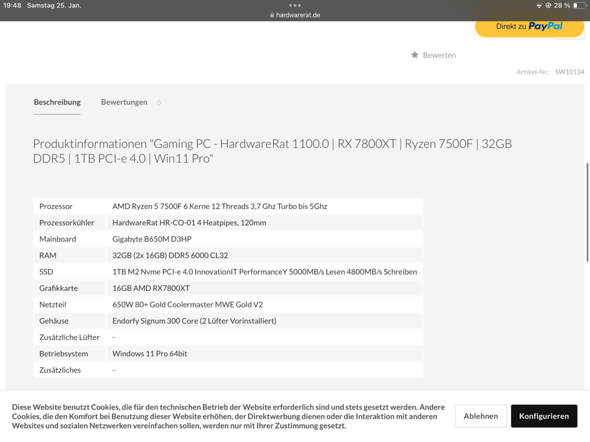Click the PayPal logo in yellow button

click(x=545, y=26)
